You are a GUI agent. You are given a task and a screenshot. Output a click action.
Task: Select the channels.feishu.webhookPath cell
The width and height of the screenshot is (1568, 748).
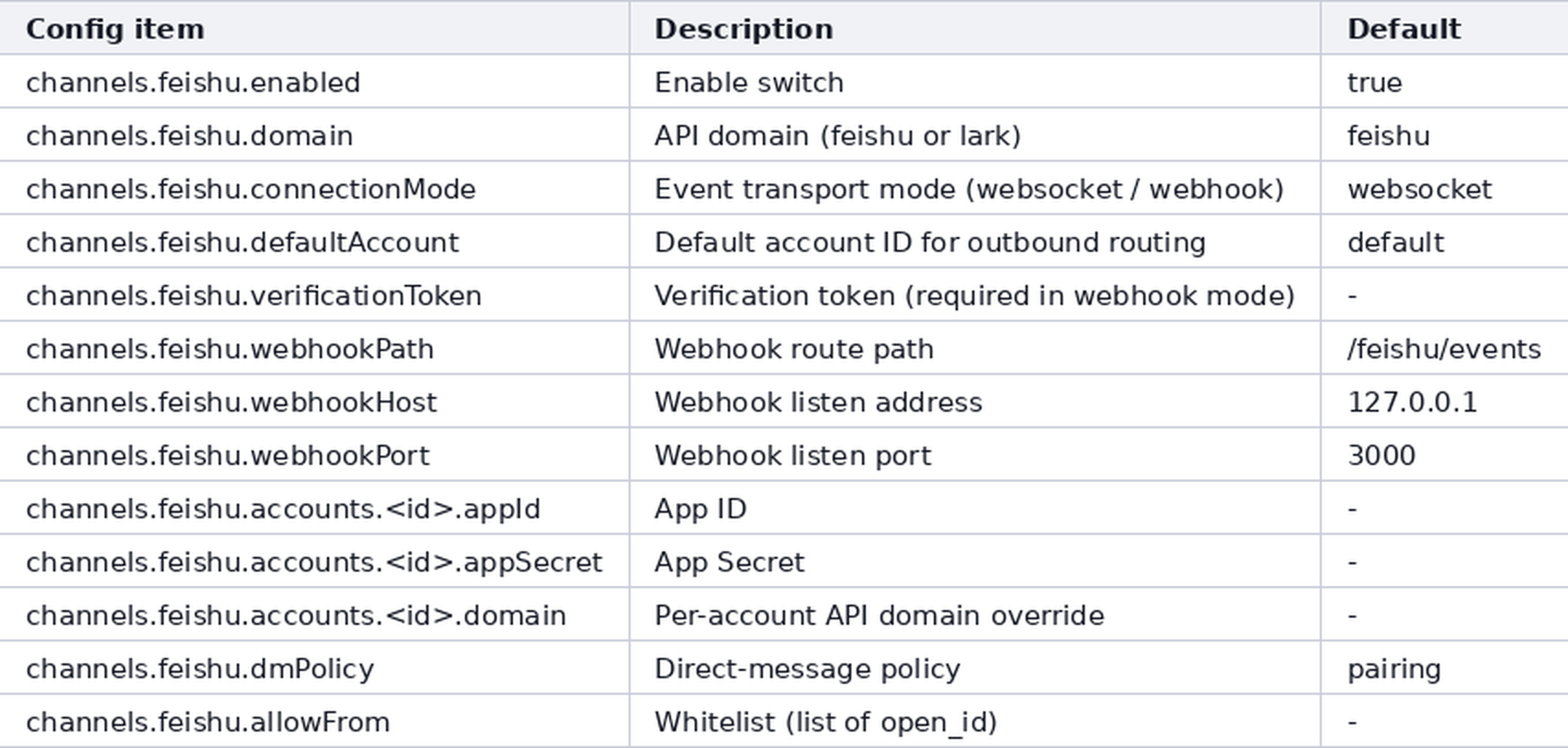314,348
